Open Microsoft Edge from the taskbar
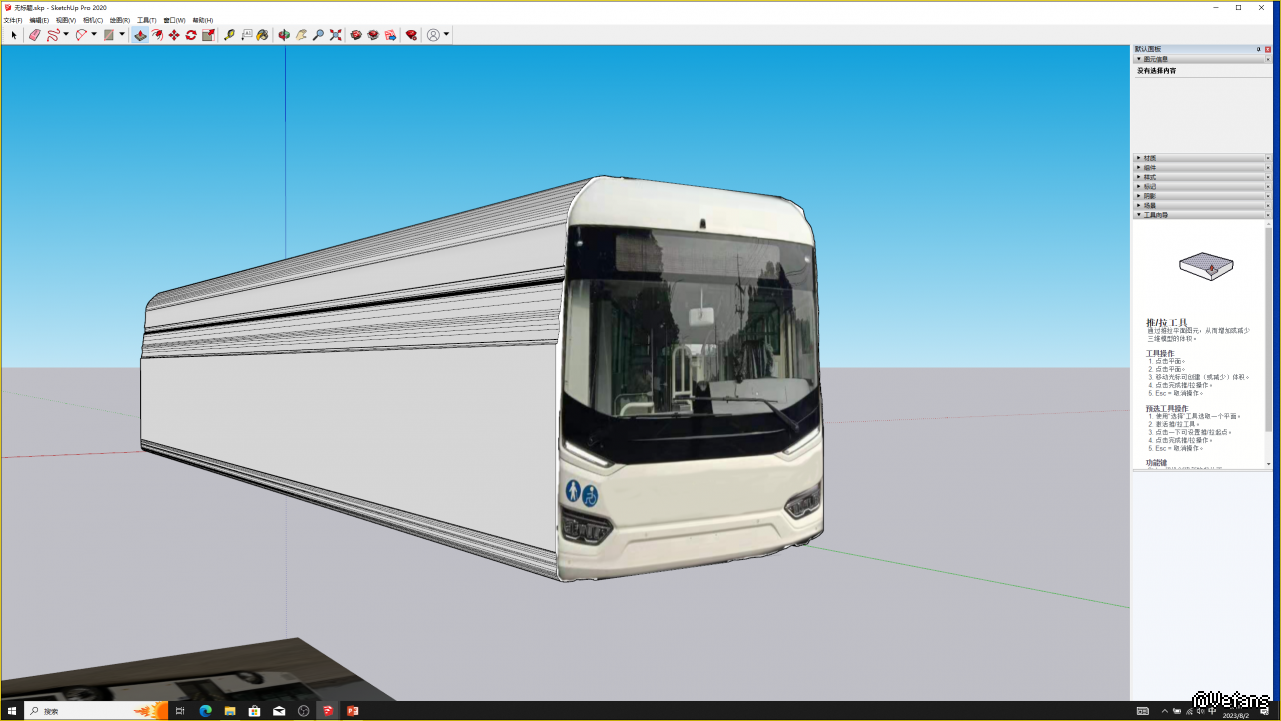Viewport: 1281px width, 721px height. [x=206, y=711]
